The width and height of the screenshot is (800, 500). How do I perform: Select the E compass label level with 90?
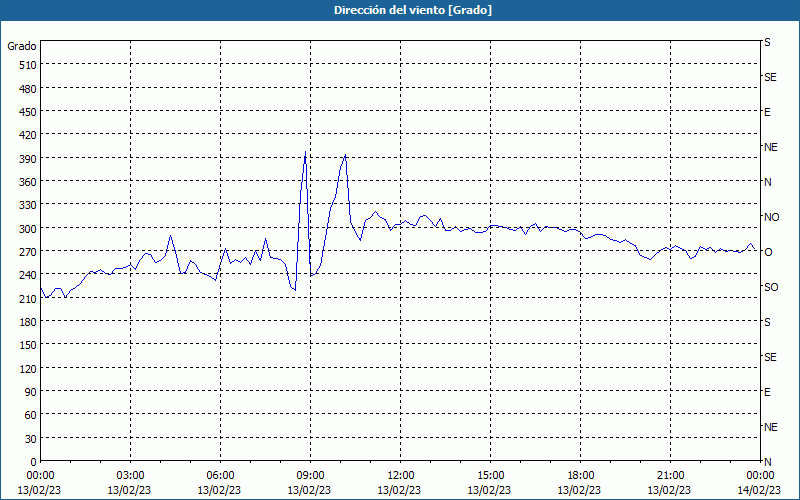point(767,392)
